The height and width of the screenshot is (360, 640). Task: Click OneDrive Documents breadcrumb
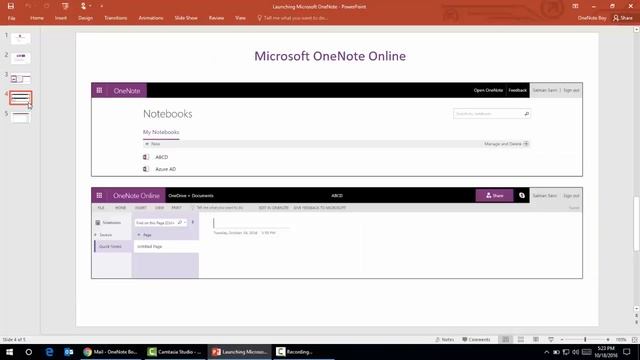pyautogui.click(x=191, y=196)
